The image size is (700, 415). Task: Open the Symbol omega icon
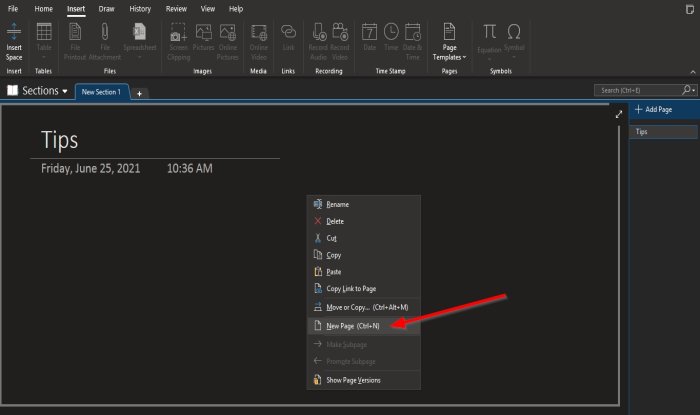(x=514, y=32)
